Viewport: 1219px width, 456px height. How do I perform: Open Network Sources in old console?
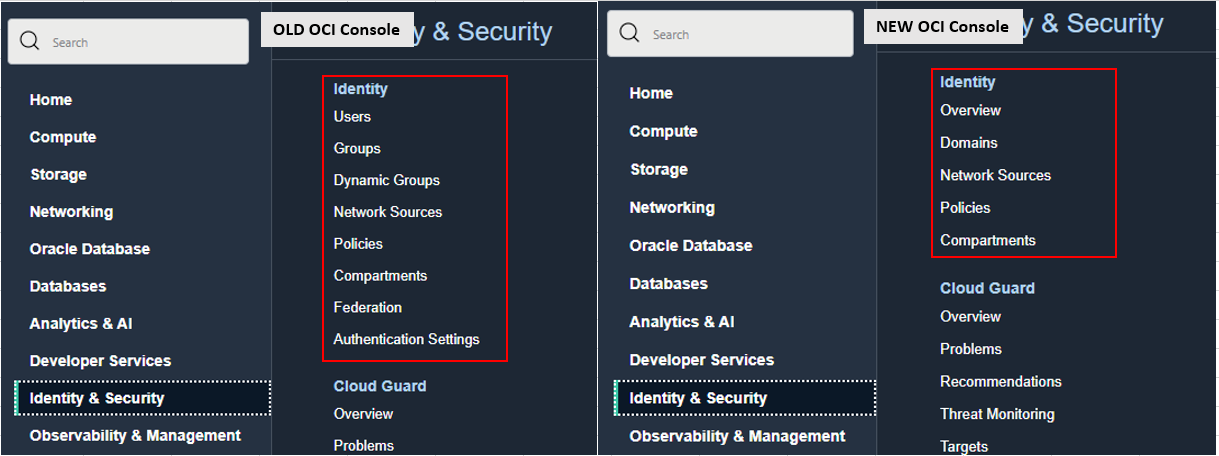(388, 212)
